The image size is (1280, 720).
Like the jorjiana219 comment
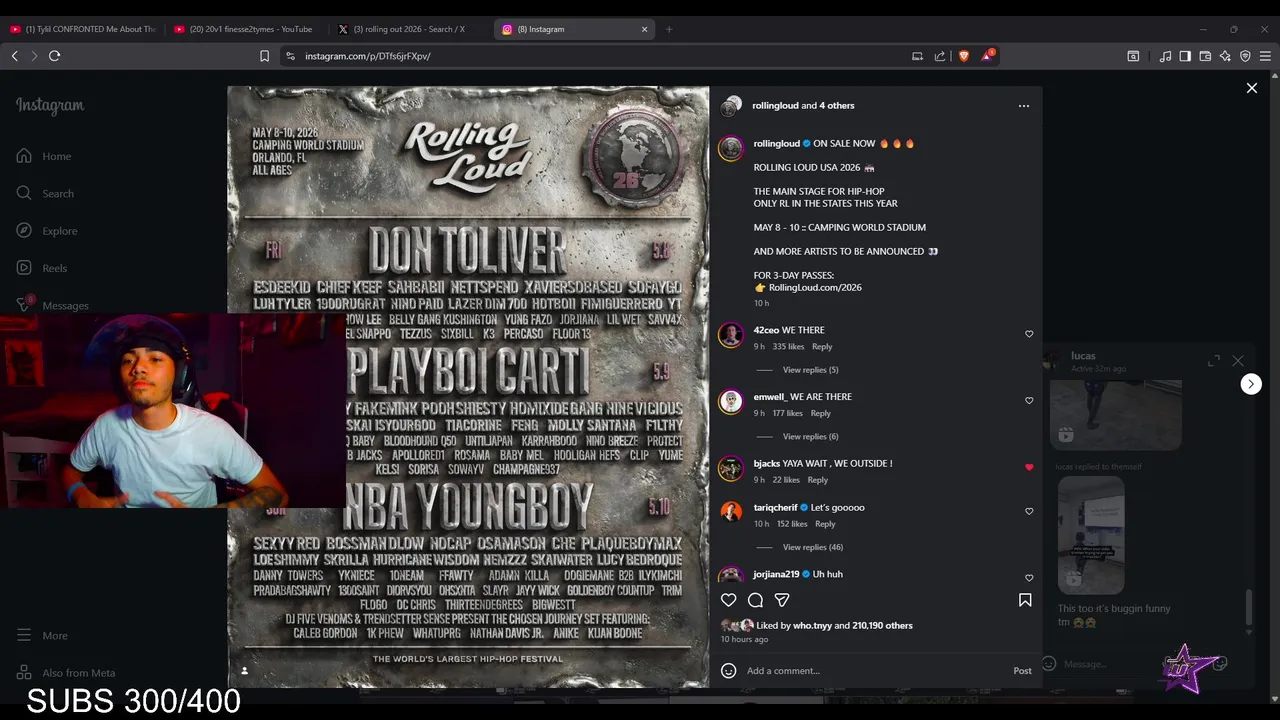click(1029, 578)
